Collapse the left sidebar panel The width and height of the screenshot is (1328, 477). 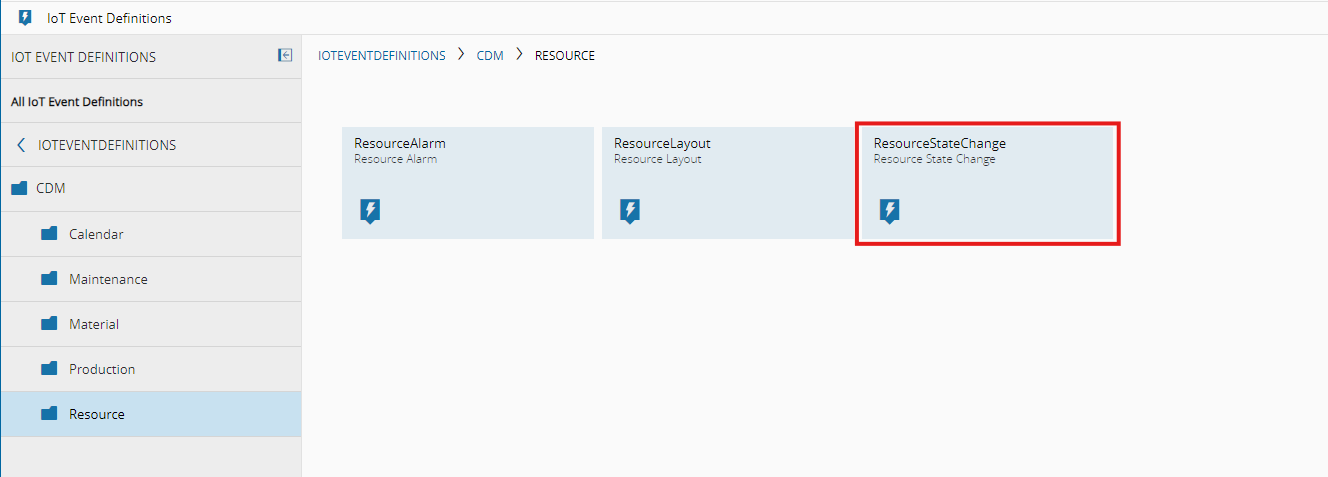(x=285, y=56)
